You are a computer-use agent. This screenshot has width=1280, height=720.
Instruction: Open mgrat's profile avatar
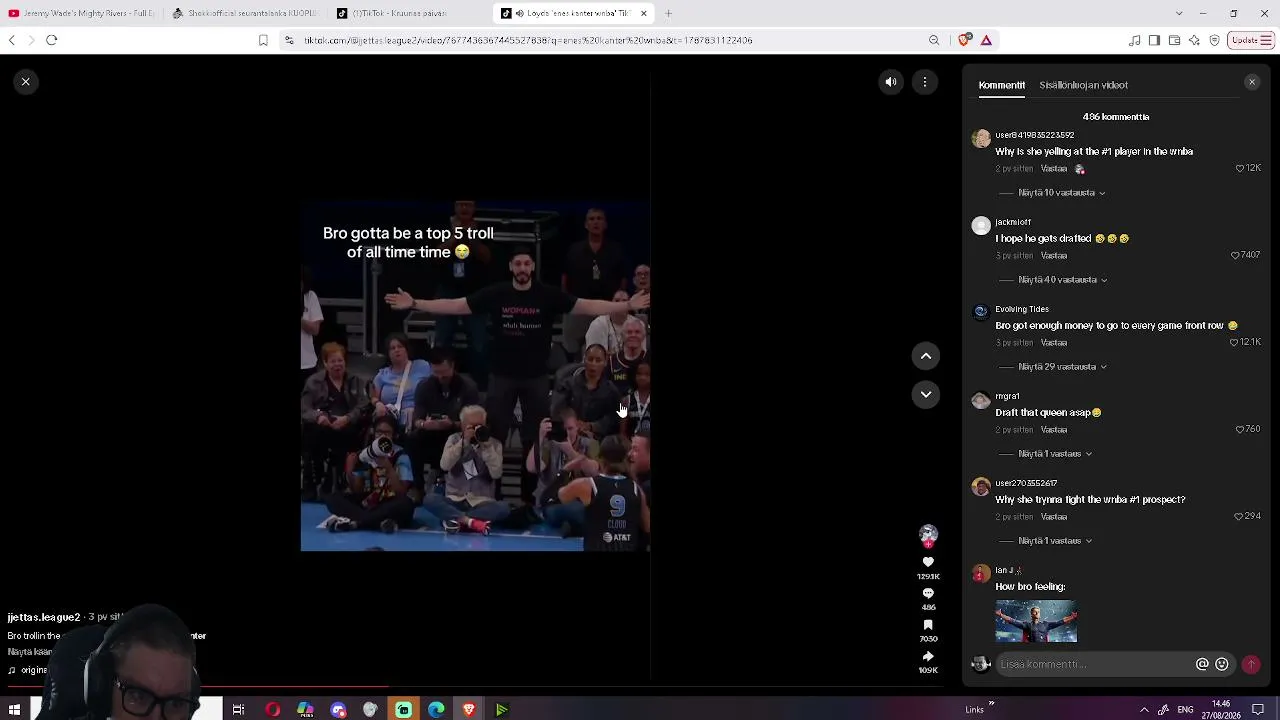[x=981, y=400]
